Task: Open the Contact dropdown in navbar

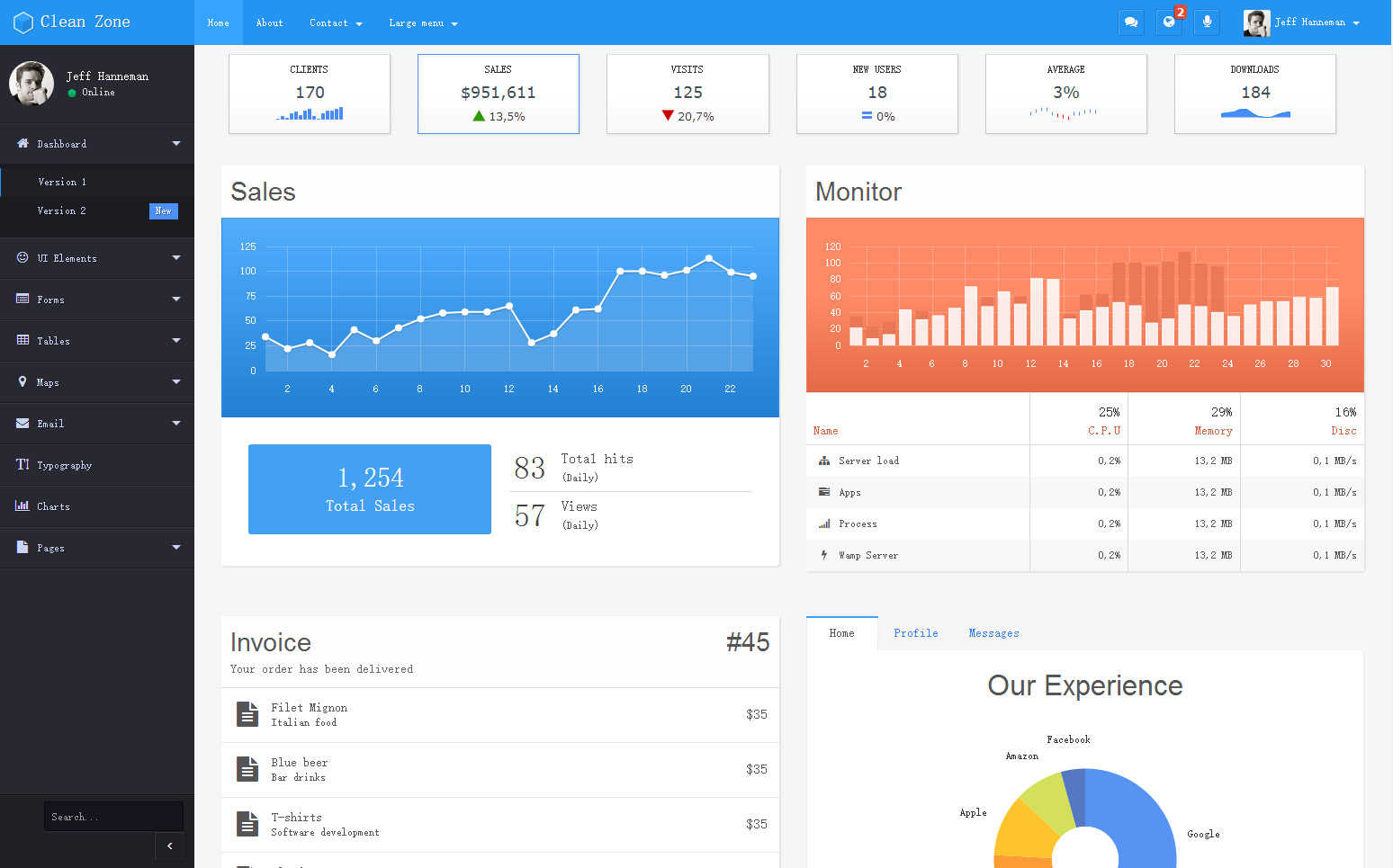Action: coord(336,22)
